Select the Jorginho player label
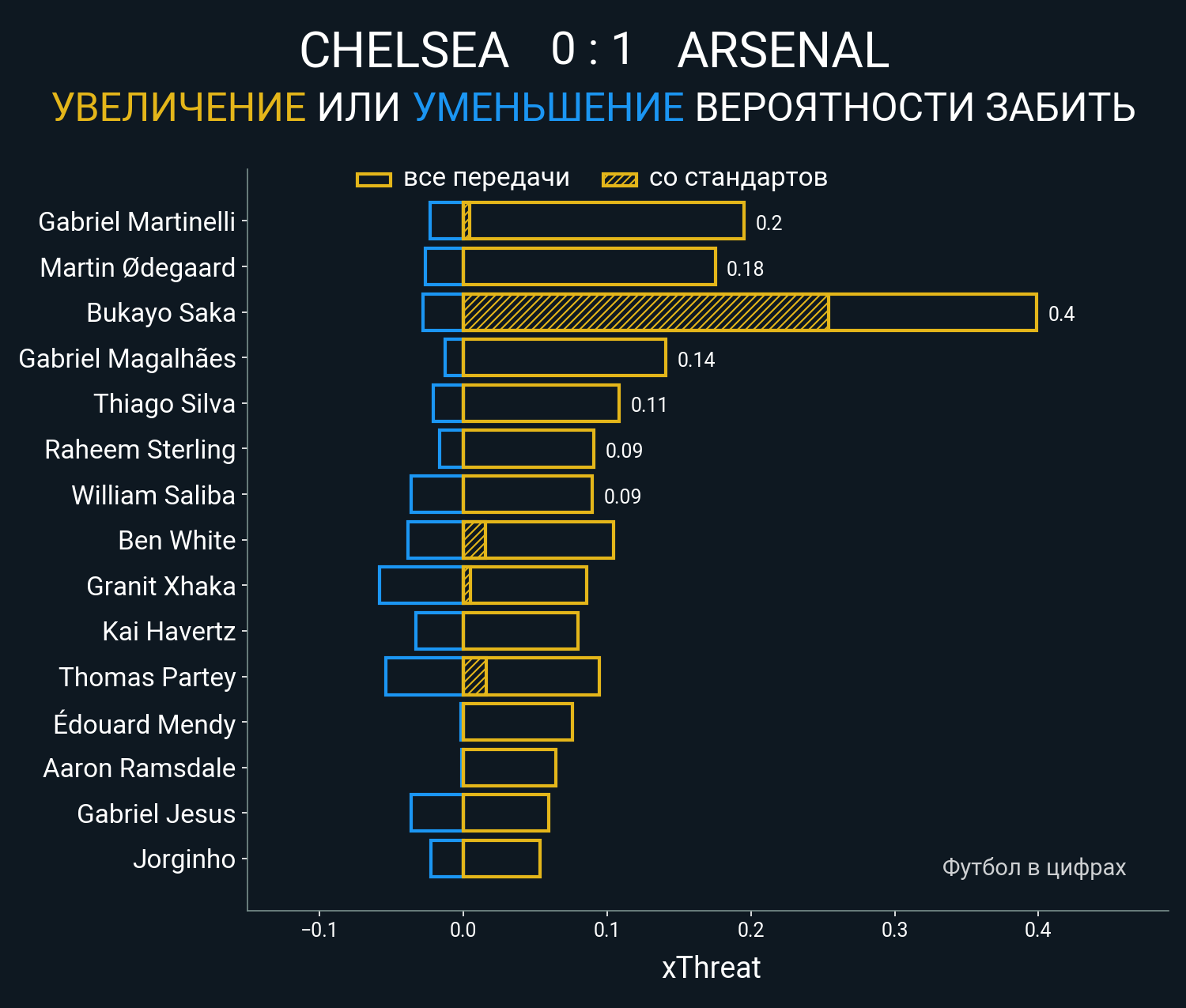Screen dimensions: 1186x1008 [x=184, y=859]
